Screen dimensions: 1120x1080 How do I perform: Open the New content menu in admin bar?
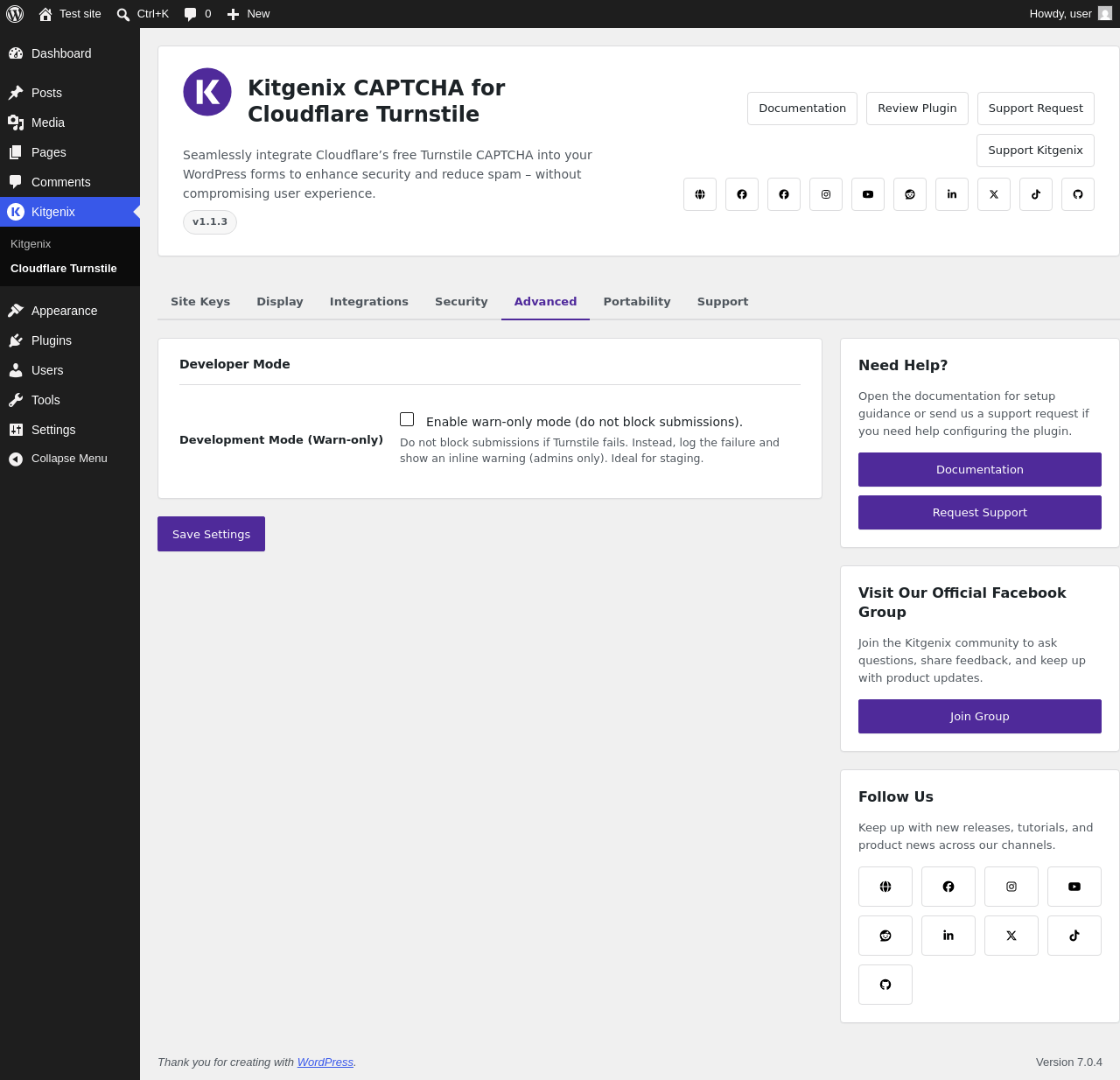pos(248,14)
